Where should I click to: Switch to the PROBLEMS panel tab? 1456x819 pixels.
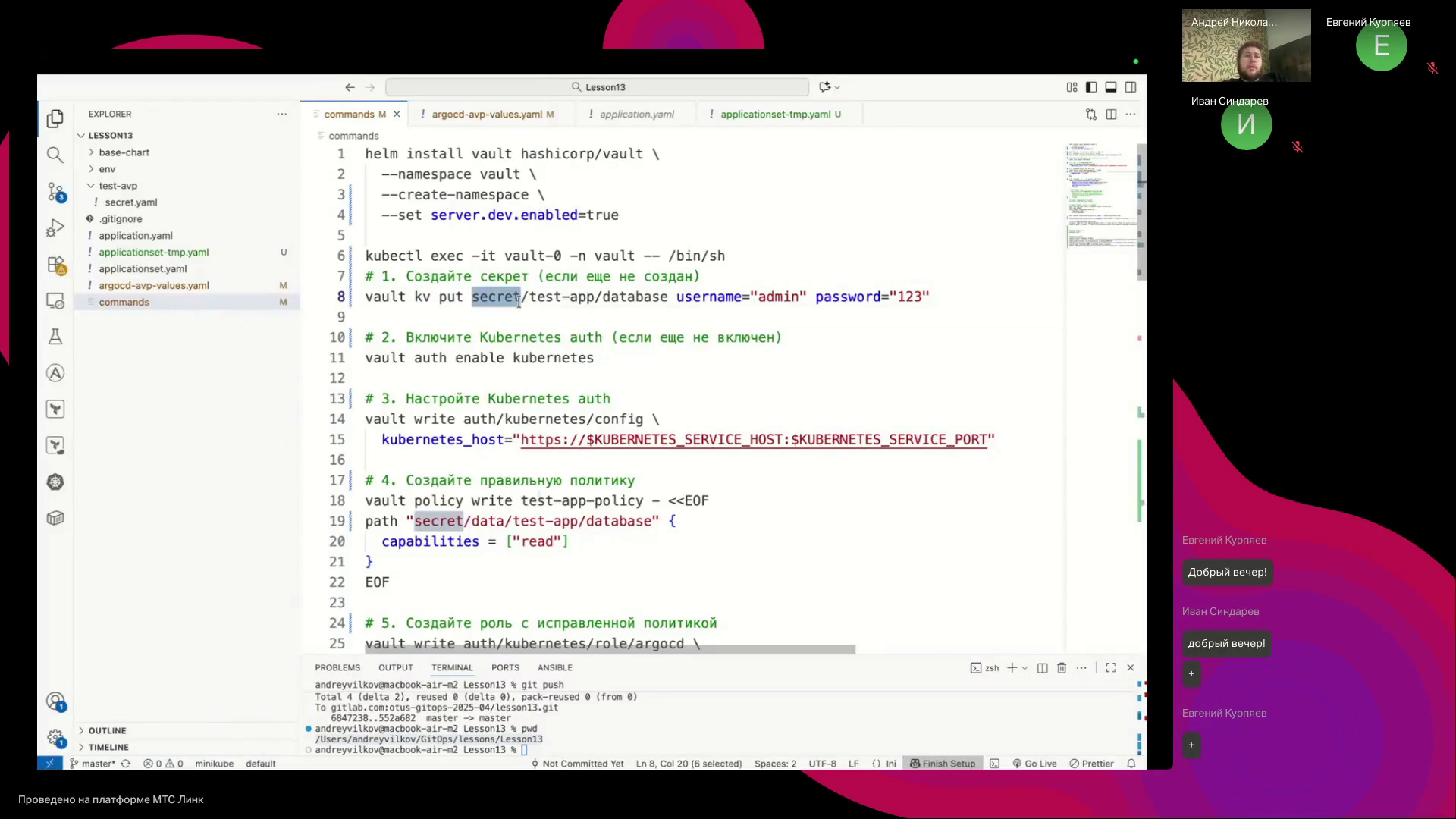[338, 667]
